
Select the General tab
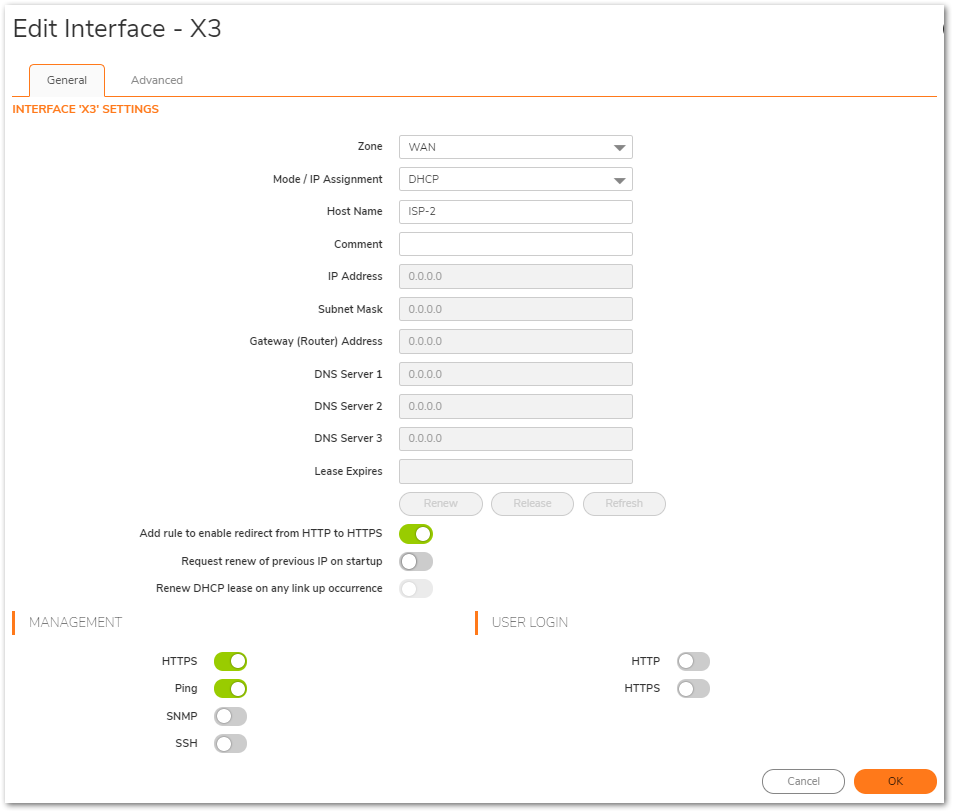67,80
